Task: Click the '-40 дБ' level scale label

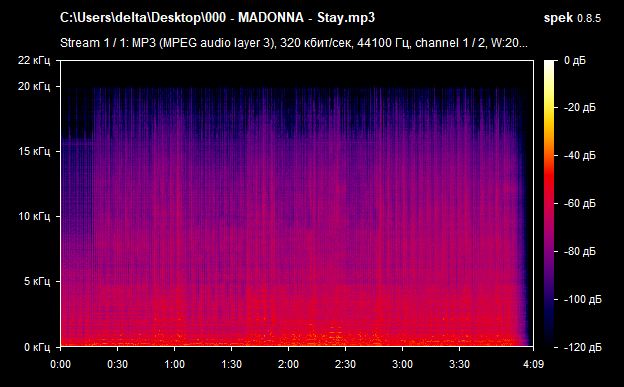Action: [580, 155]
